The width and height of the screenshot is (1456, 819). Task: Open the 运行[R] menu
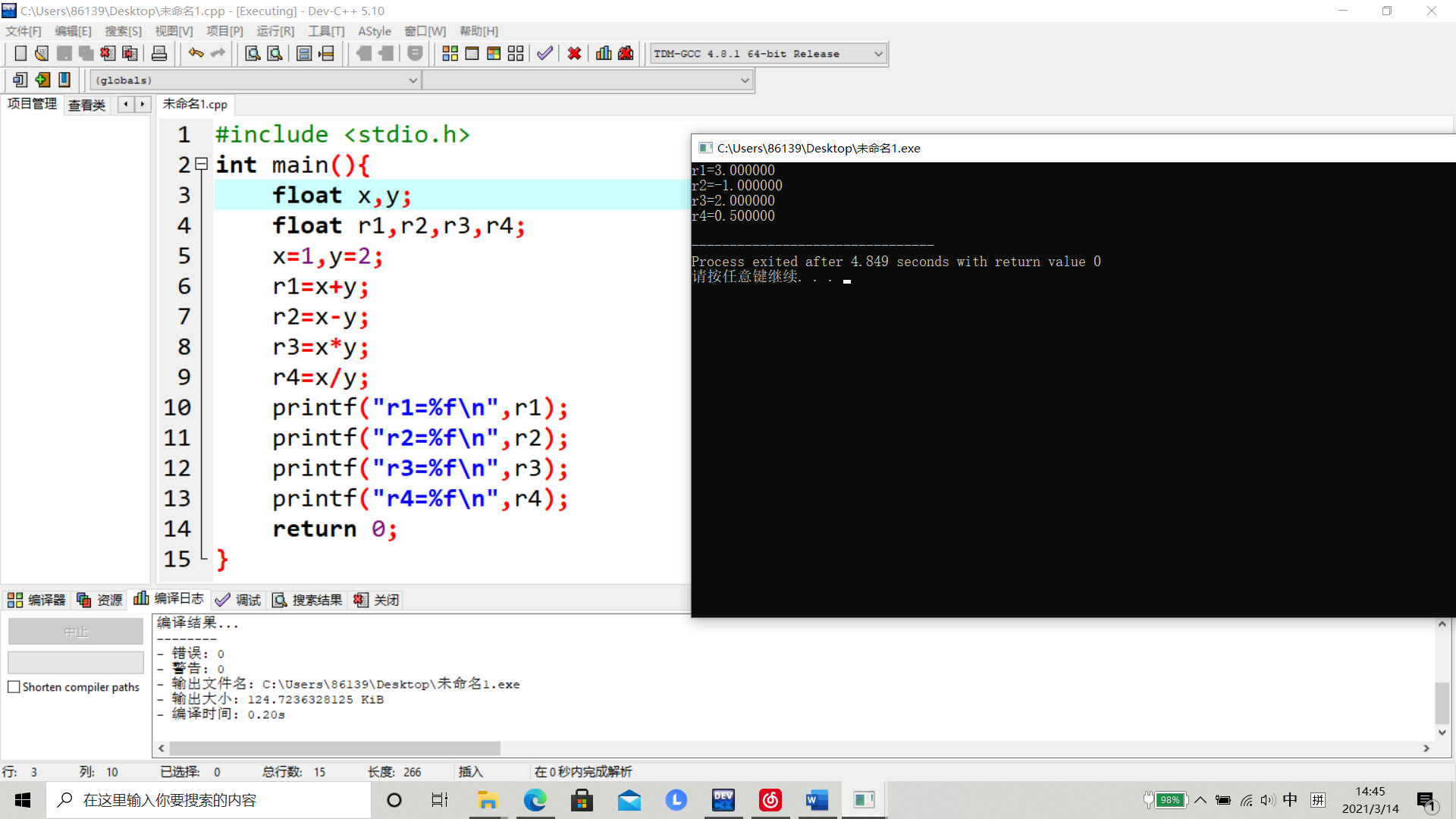click(275, 31)
